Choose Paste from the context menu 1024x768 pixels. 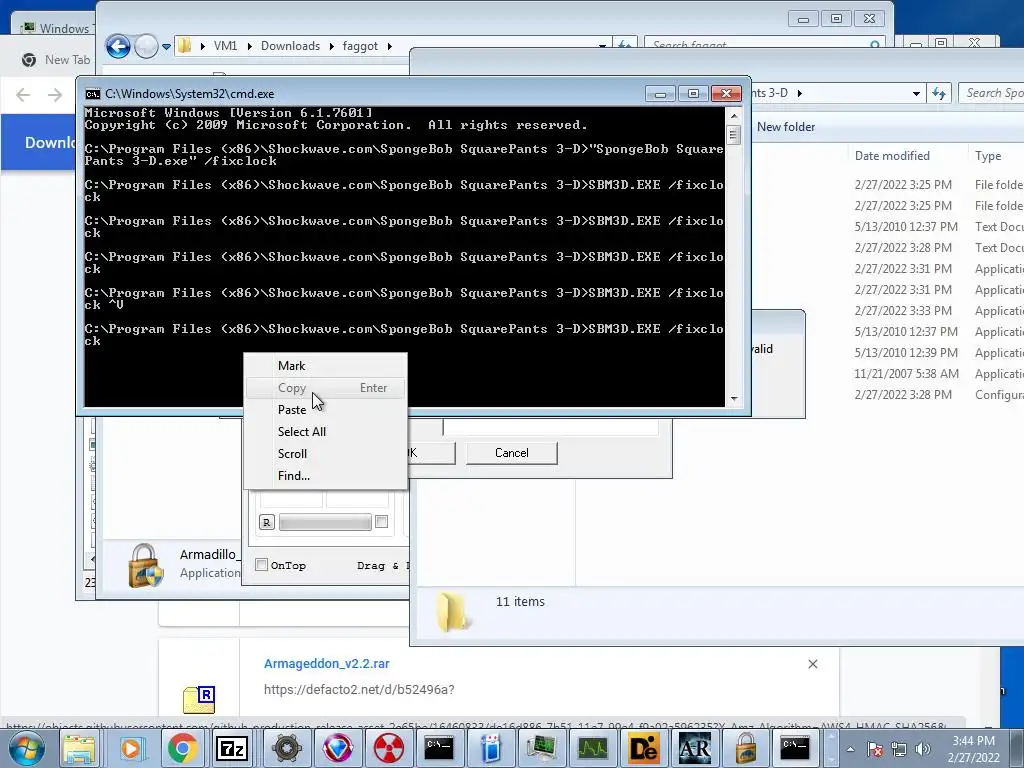click(x=326, y=409)
